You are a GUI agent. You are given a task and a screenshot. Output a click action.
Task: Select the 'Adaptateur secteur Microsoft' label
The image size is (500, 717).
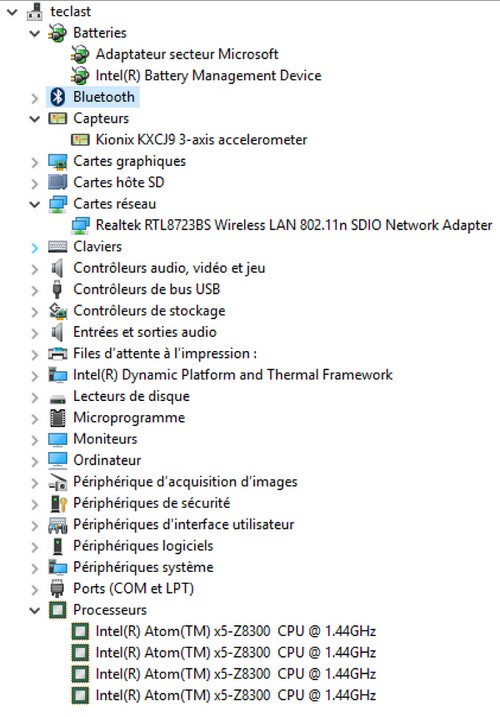point(187,54)
